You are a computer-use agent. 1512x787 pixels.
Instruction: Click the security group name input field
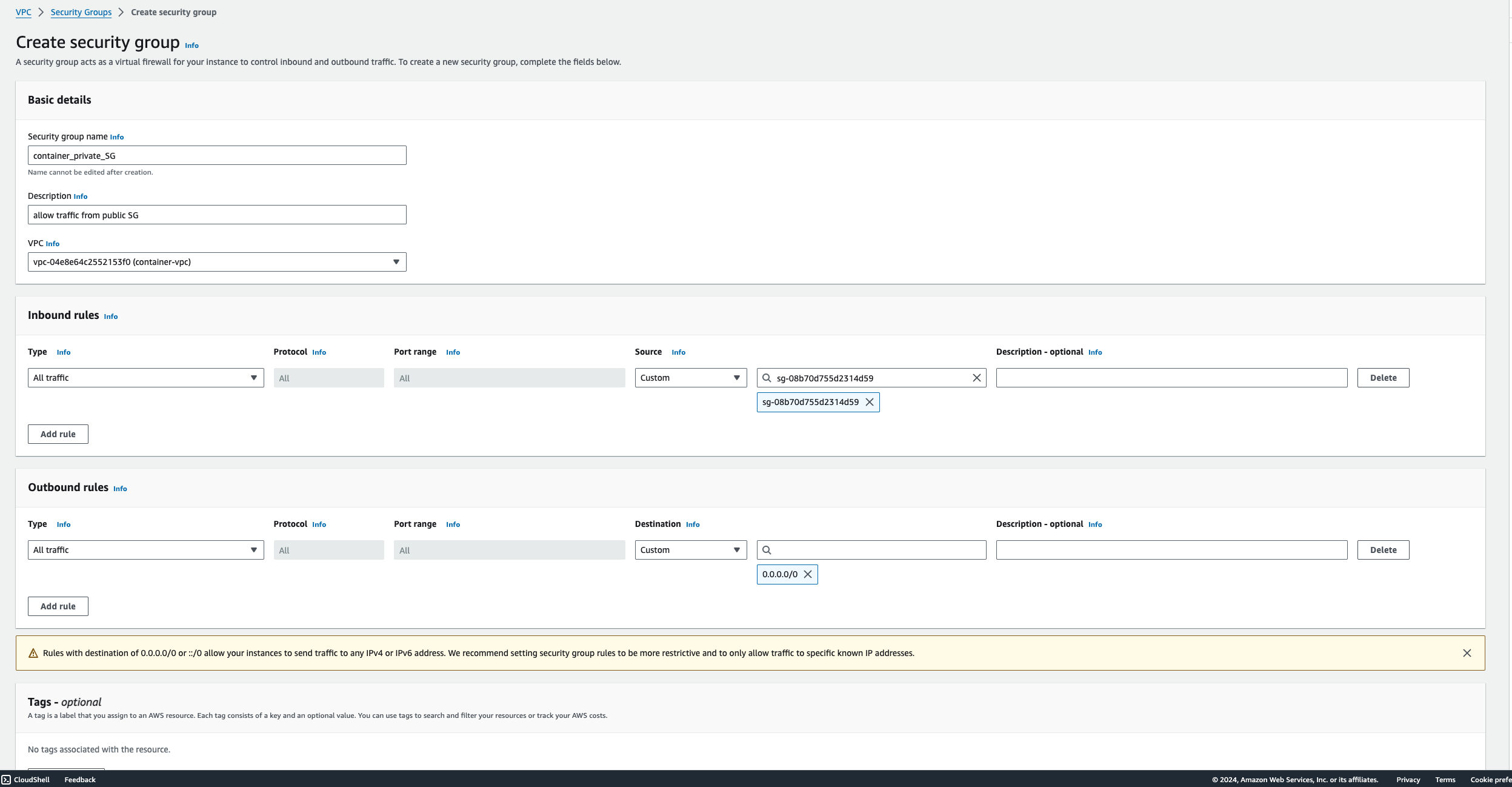pos(217,155)
